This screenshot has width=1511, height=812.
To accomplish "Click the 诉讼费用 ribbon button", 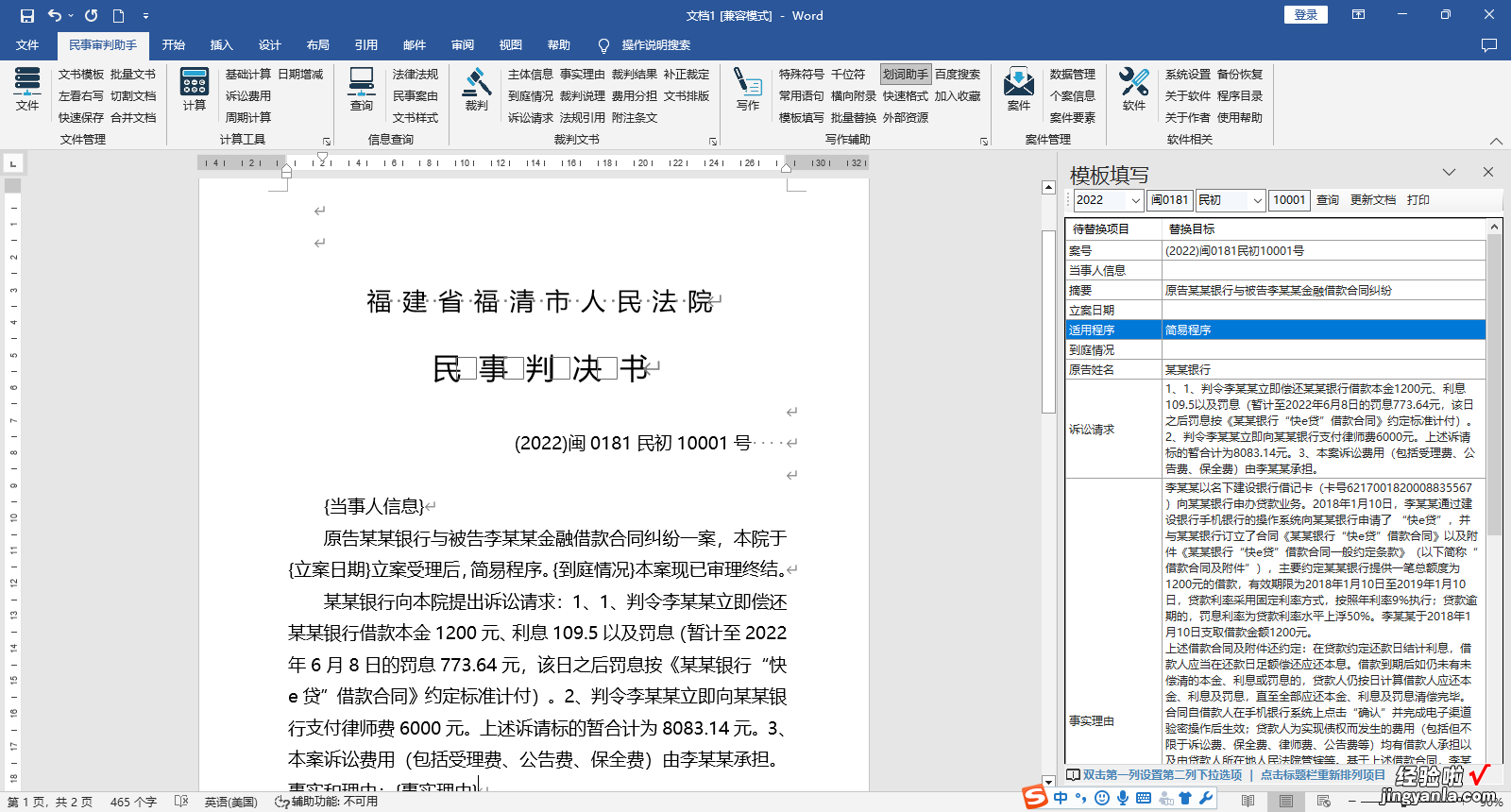I will (x=248, y=95).
